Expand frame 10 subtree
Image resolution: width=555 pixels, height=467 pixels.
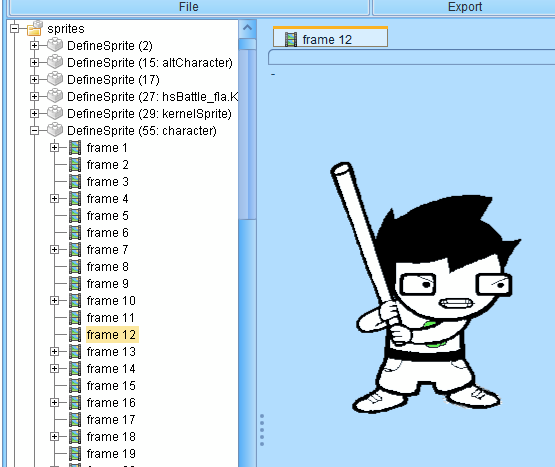(x=55, y=300)
